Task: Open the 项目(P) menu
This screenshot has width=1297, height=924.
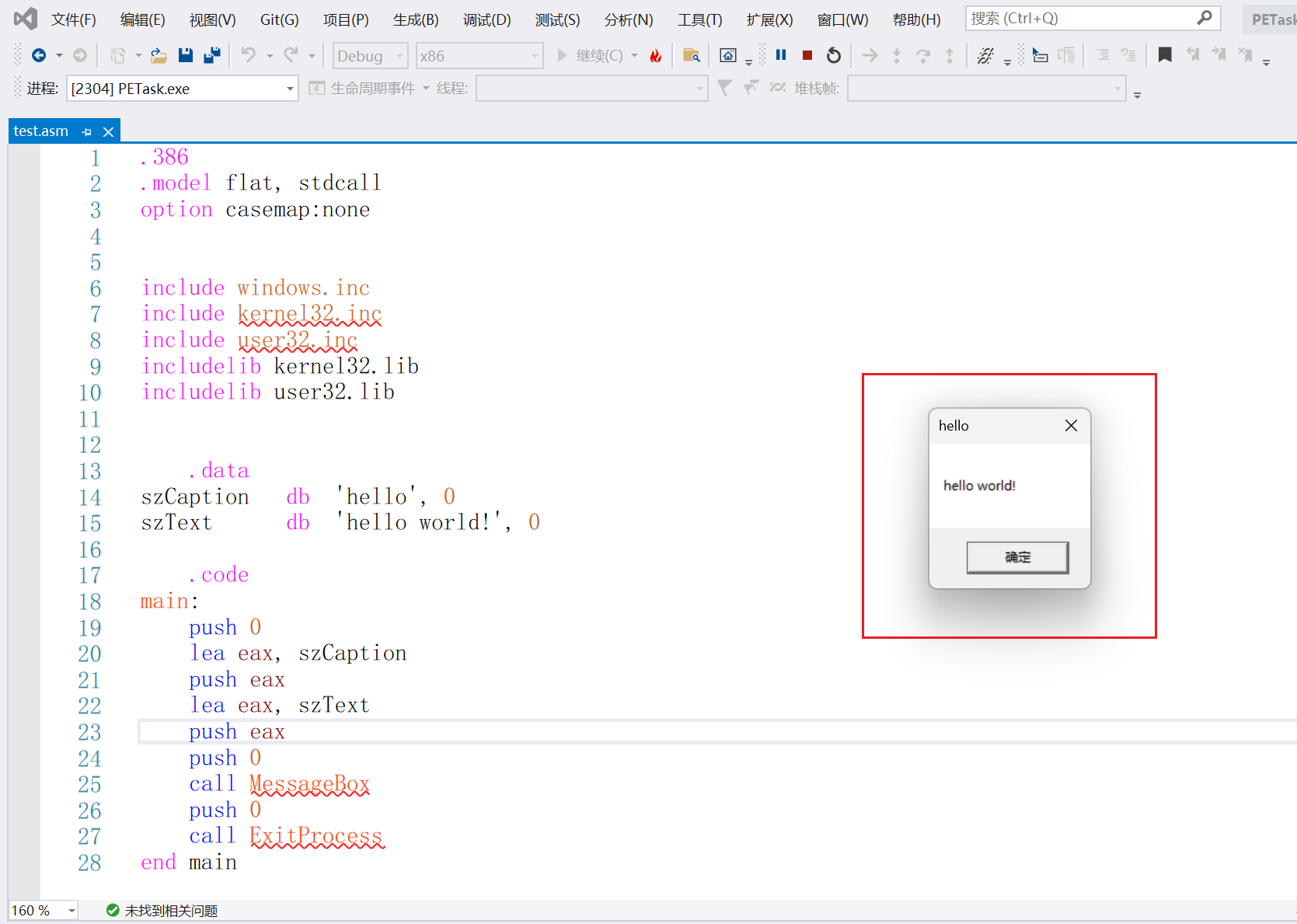Action: tap(346, 19)
